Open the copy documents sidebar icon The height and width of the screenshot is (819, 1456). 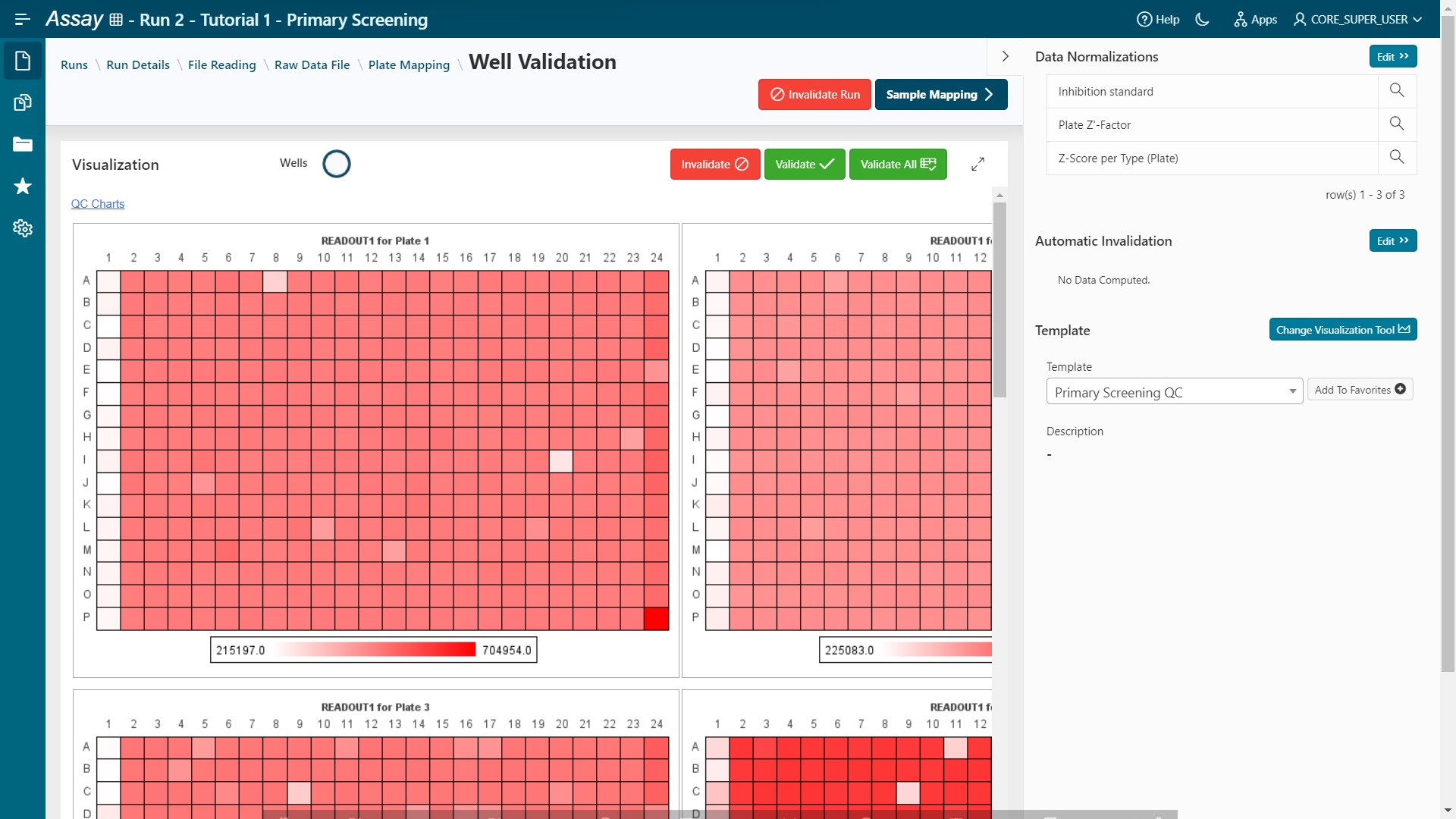tap(23, 102)
